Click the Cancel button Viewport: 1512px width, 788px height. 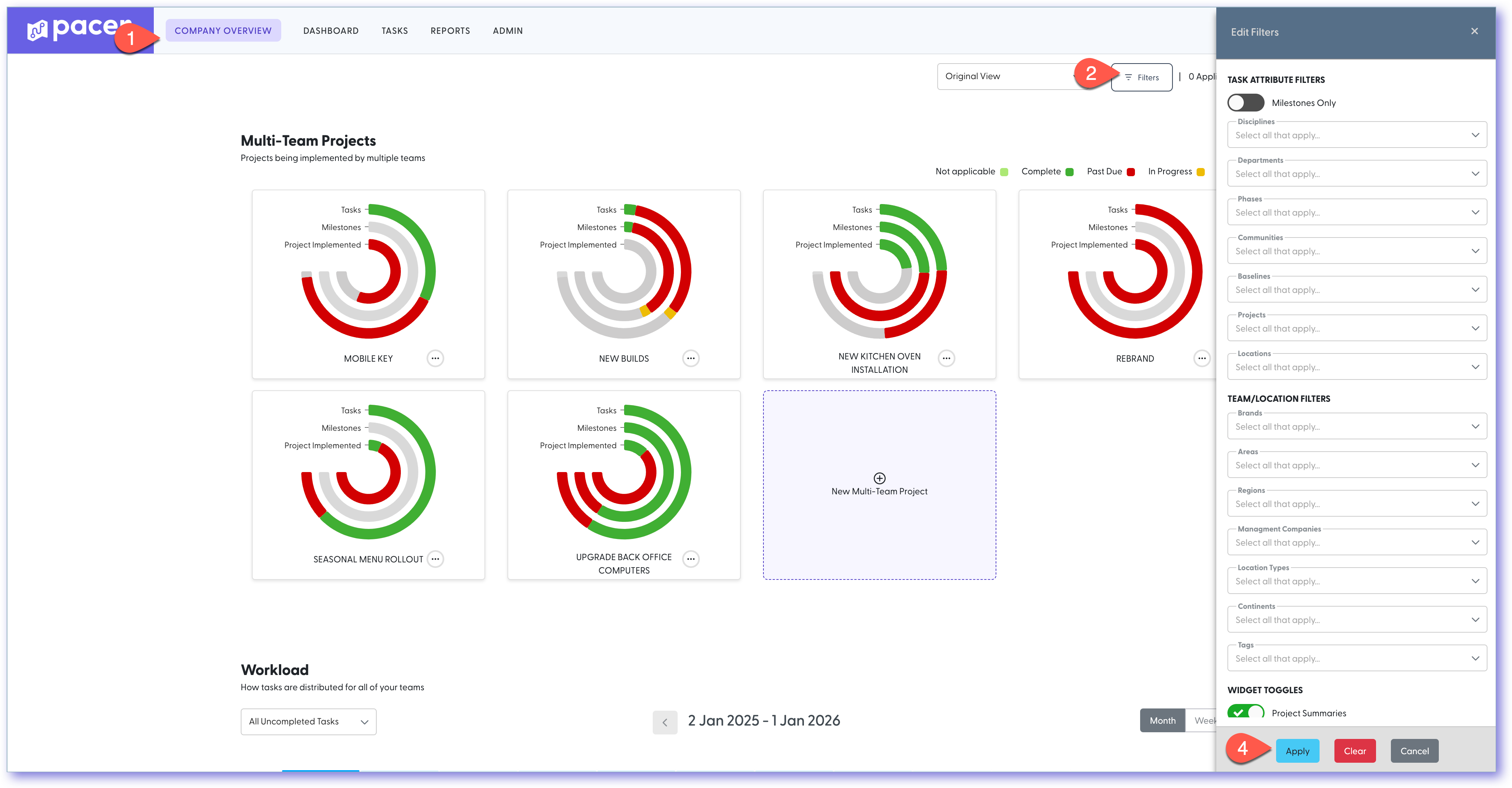coord(1415,751)
